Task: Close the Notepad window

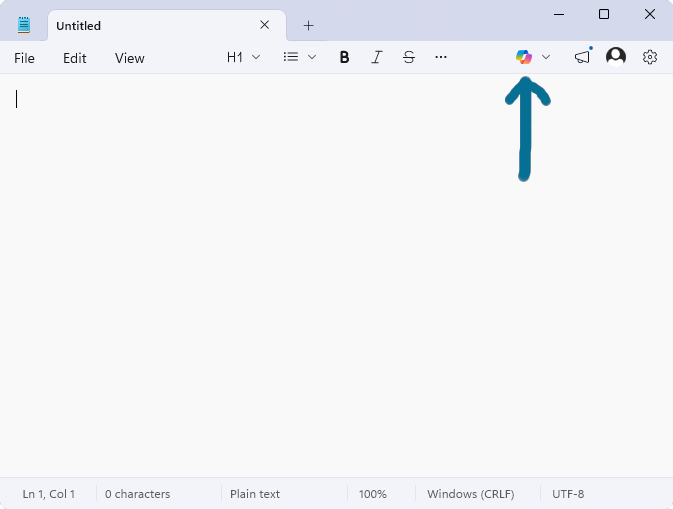Action: pyautogui.click(x=650, y=14)
